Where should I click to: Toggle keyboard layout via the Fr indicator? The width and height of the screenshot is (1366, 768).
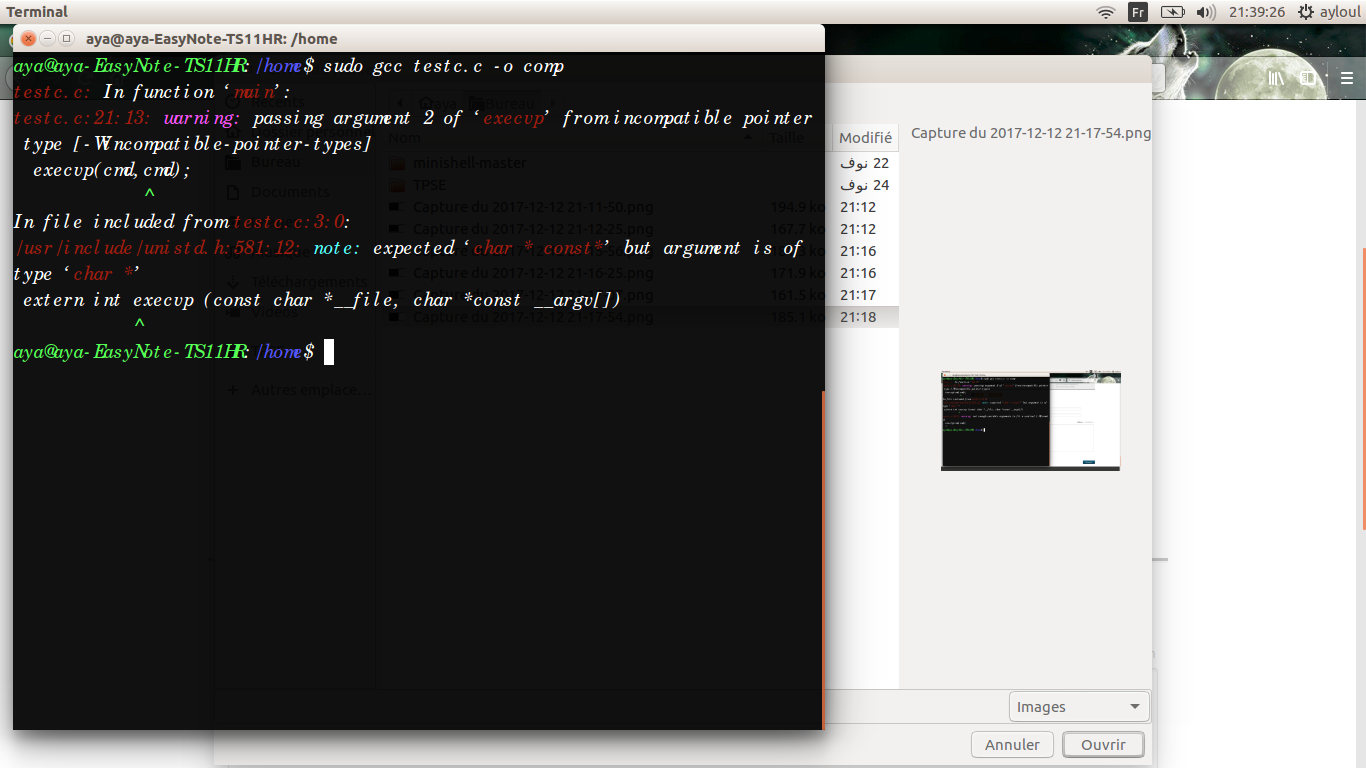coord(1137,12)
